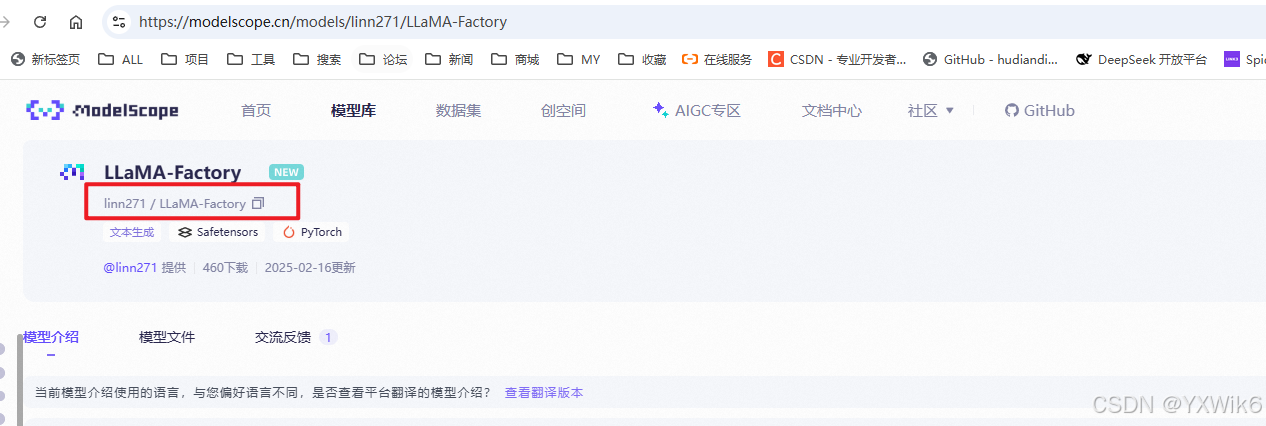
Task: Open site information icon in address bar
Action: 119,21
